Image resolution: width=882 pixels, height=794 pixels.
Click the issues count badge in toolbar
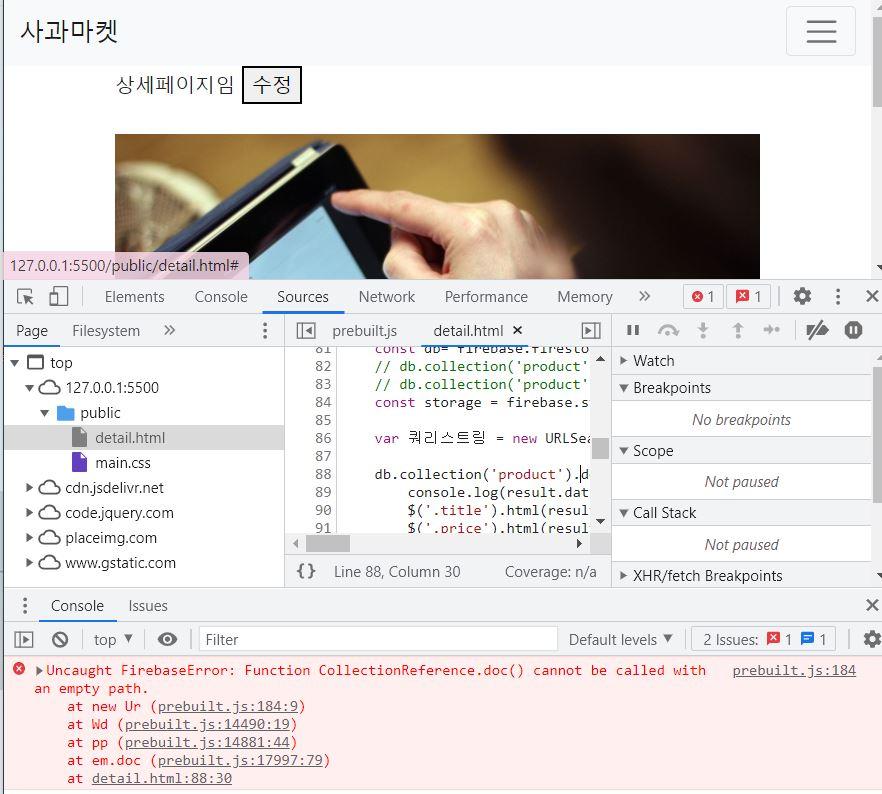(748, 296)
